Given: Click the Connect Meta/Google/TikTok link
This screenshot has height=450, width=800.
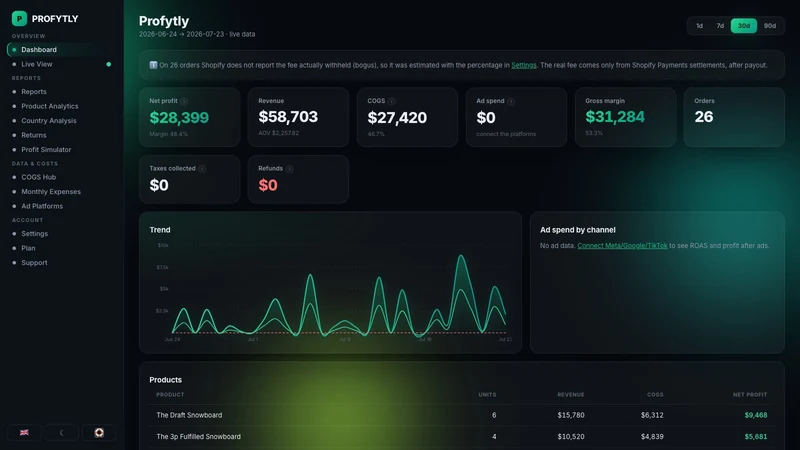Looking at the screenshot, I should (622, 245).
